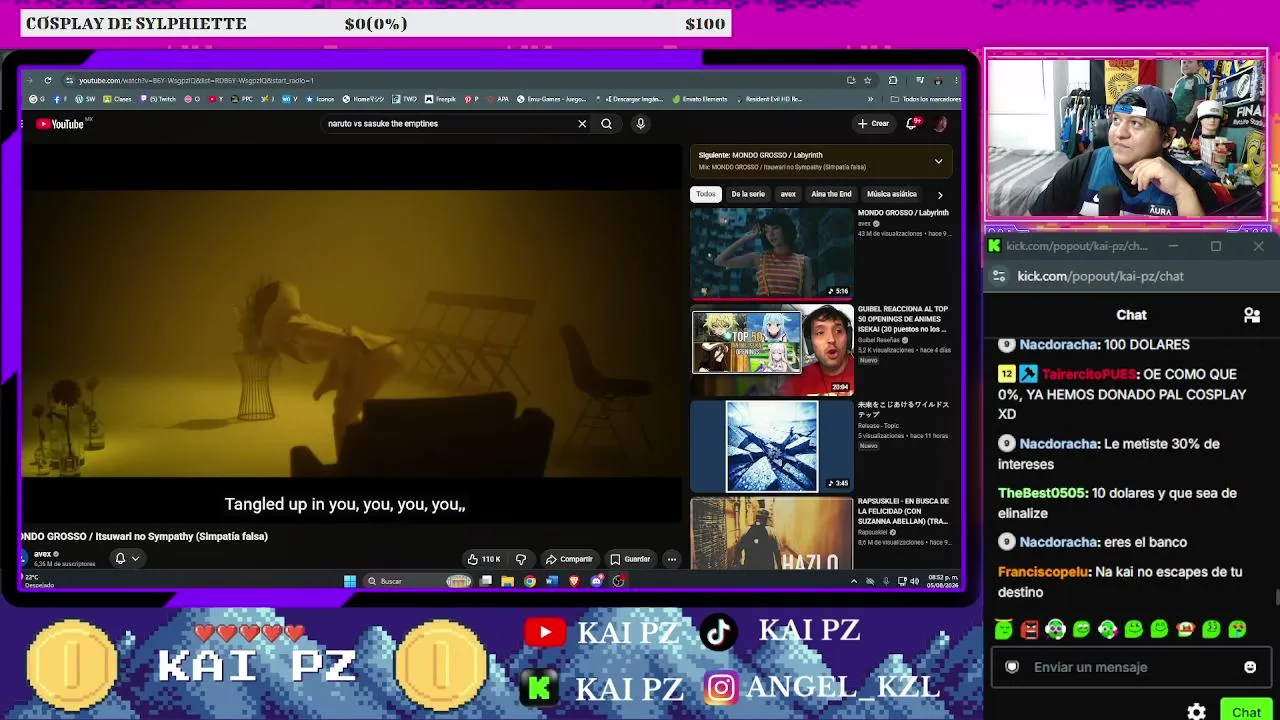Select the De la serie filter chip

[748, 194]
